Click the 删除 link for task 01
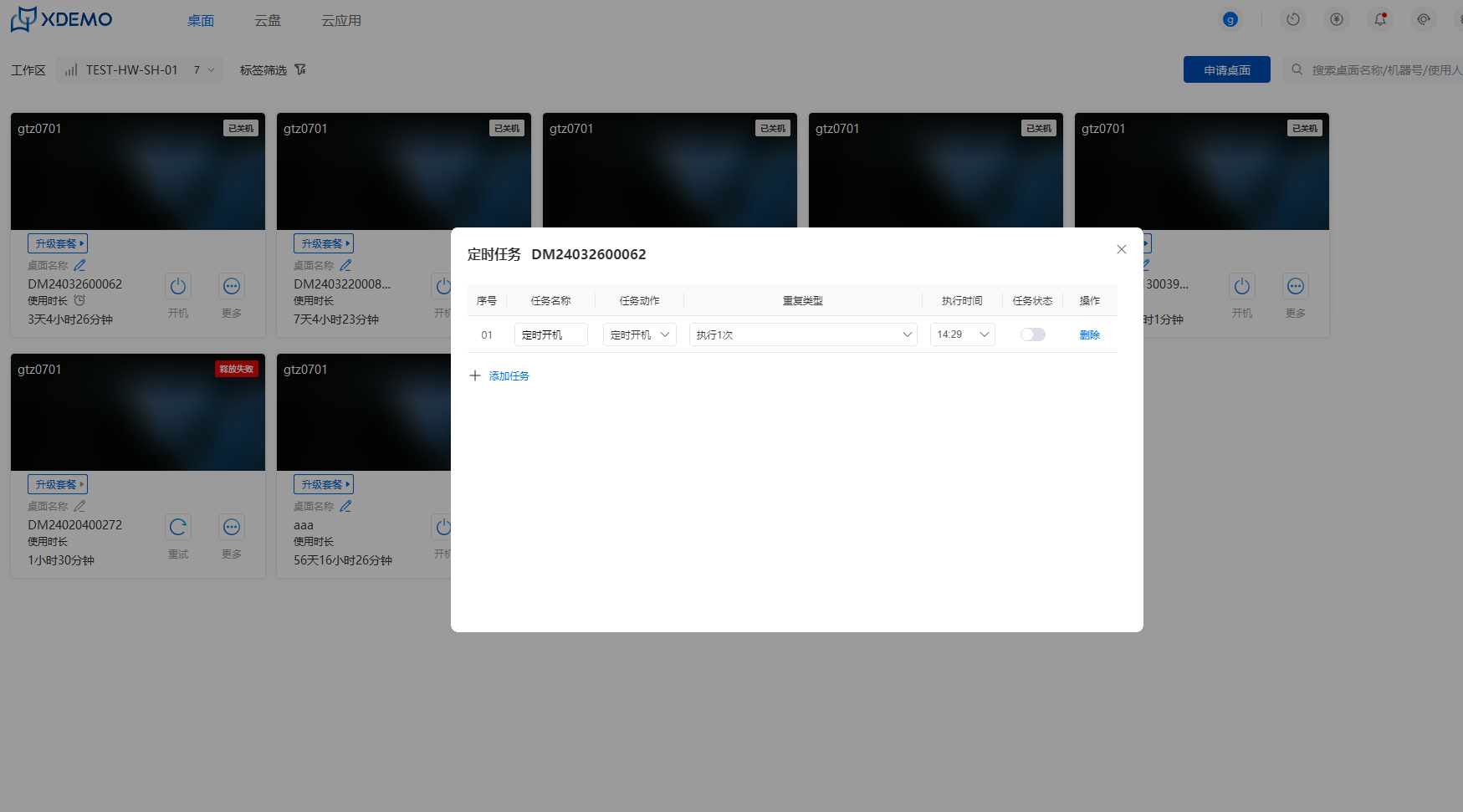 [1089, 335]
